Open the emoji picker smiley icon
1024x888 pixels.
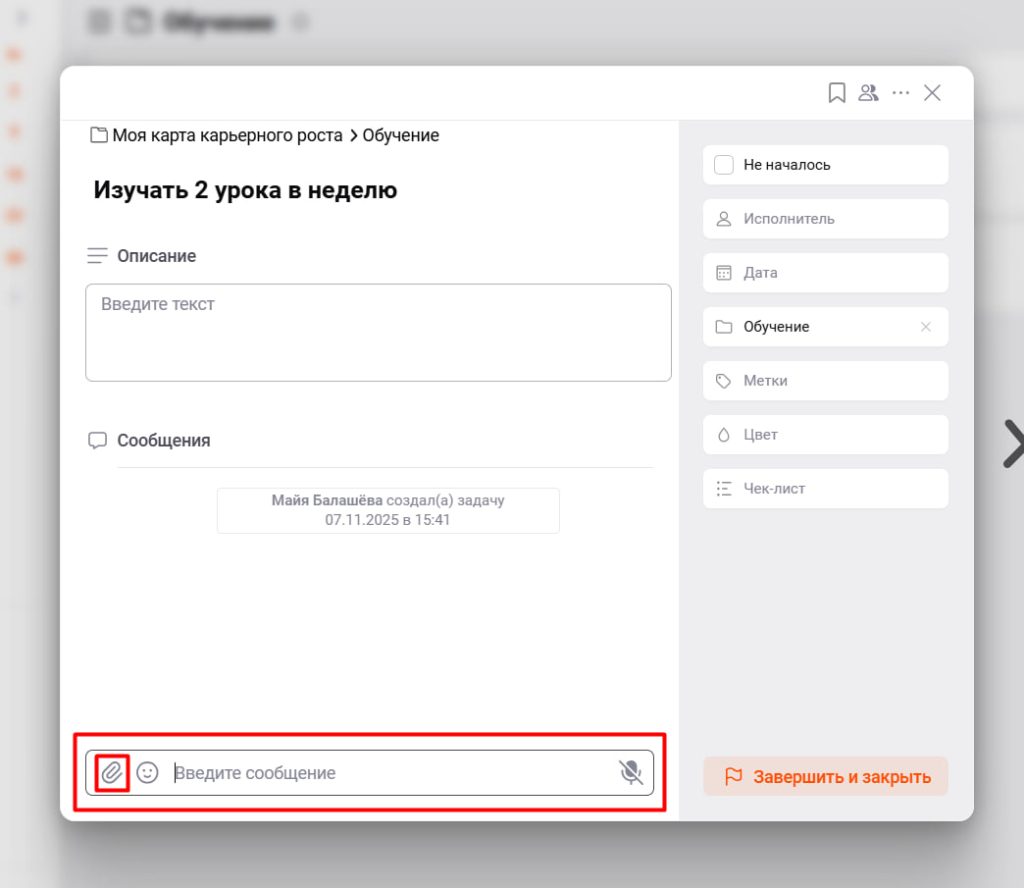[x=148, y=773]
